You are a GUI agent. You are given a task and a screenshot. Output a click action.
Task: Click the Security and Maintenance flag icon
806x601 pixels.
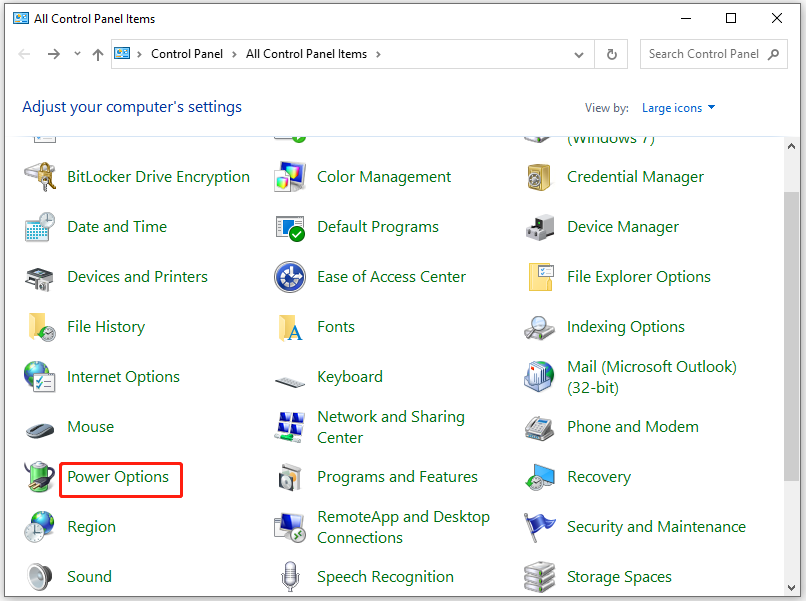[539, 527]
